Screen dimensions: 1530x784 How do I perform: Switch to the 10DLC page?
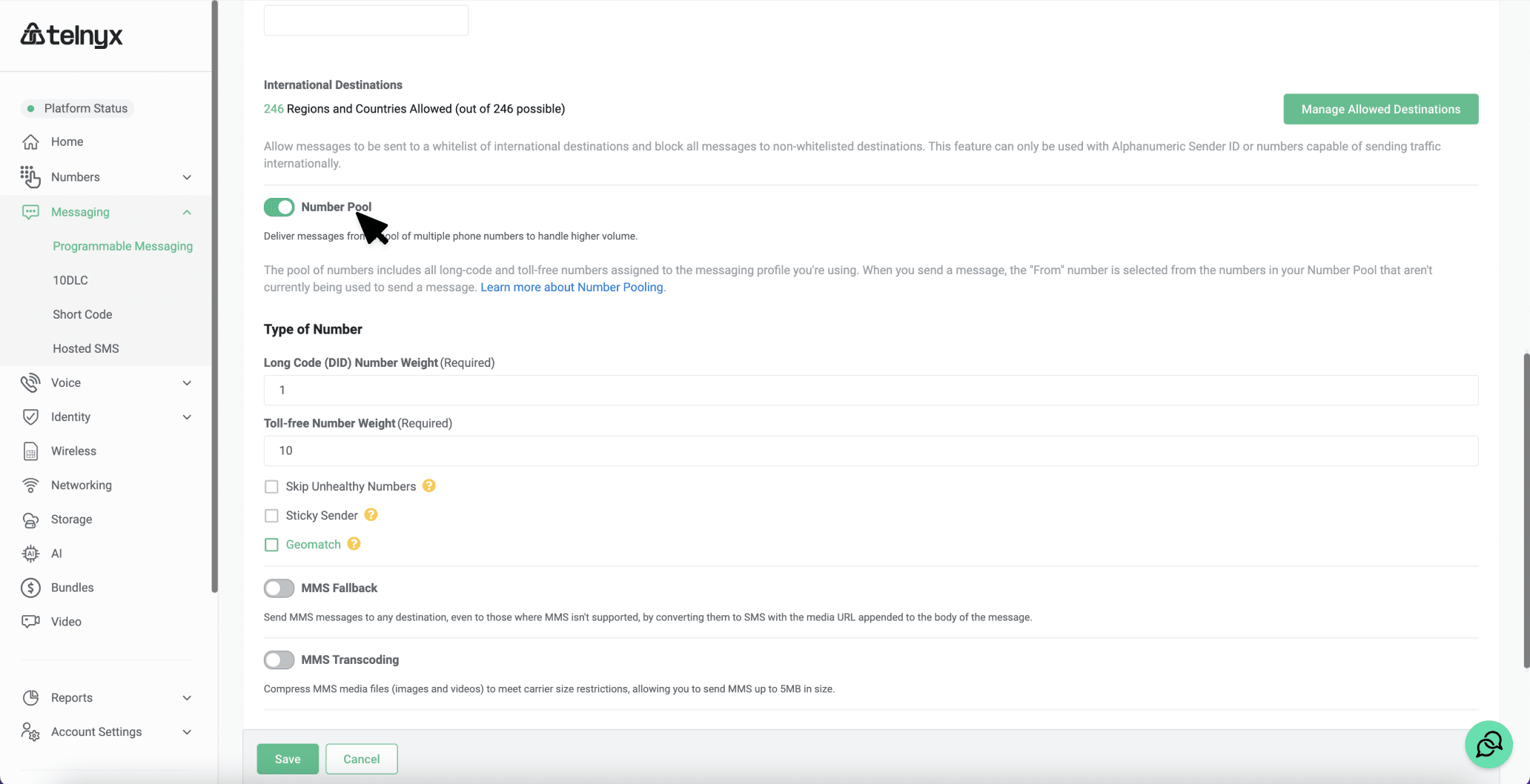pyautogui.click(x=70, y=280)
